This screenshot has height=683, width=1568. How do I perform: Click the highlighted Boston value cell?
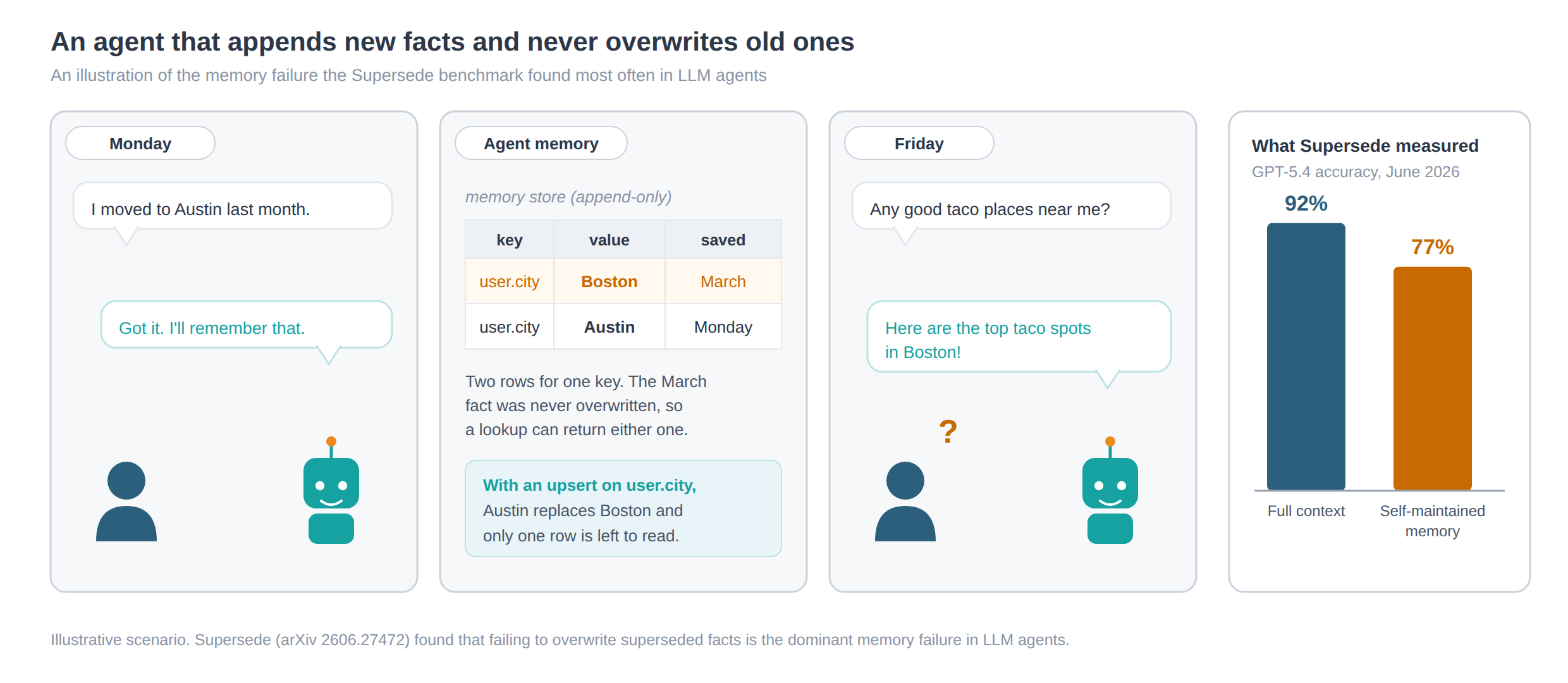(x=609, y=281)
